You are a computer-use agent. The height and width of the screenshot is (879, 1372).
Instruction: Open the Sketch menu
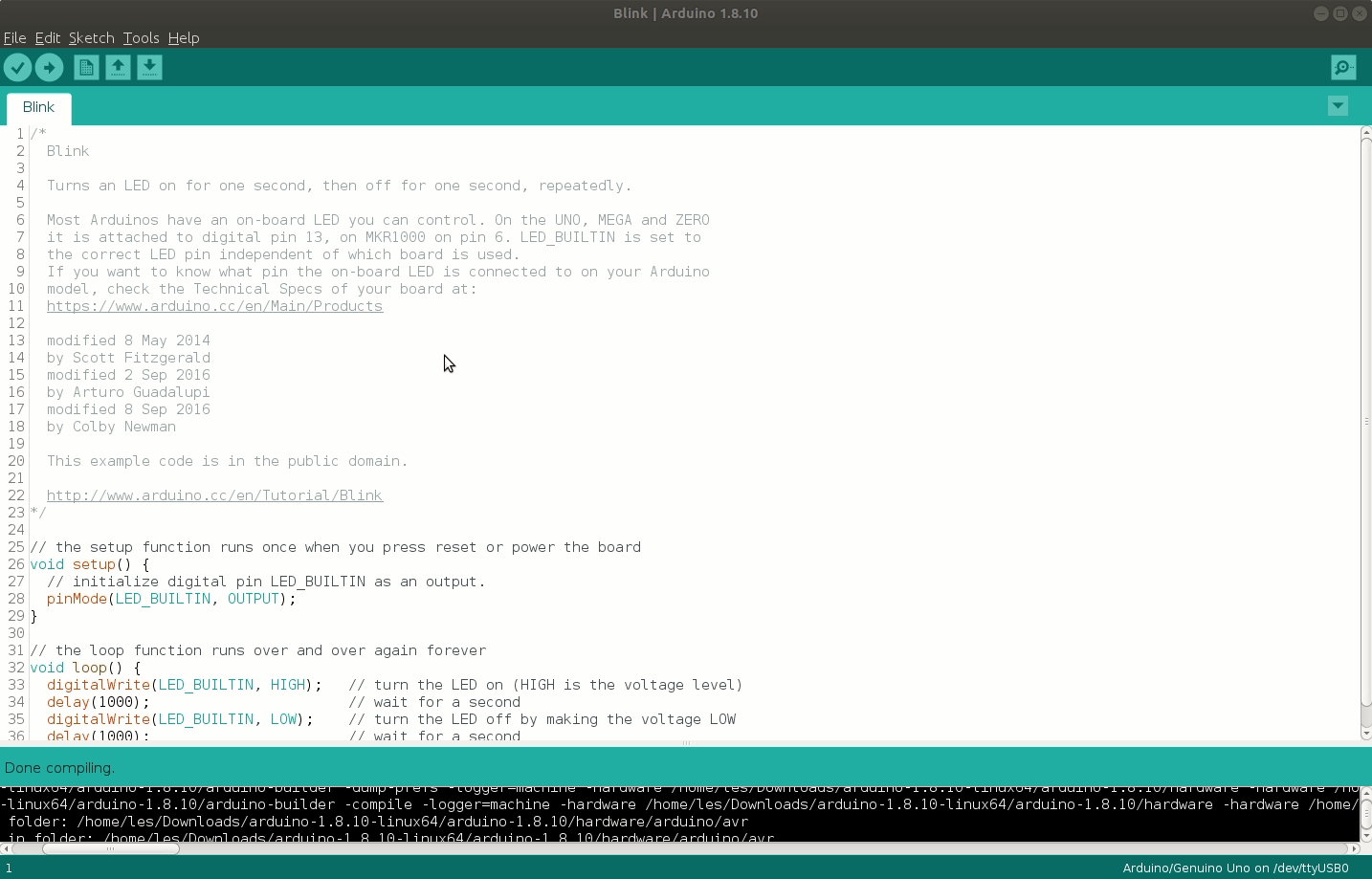point(91,38)
